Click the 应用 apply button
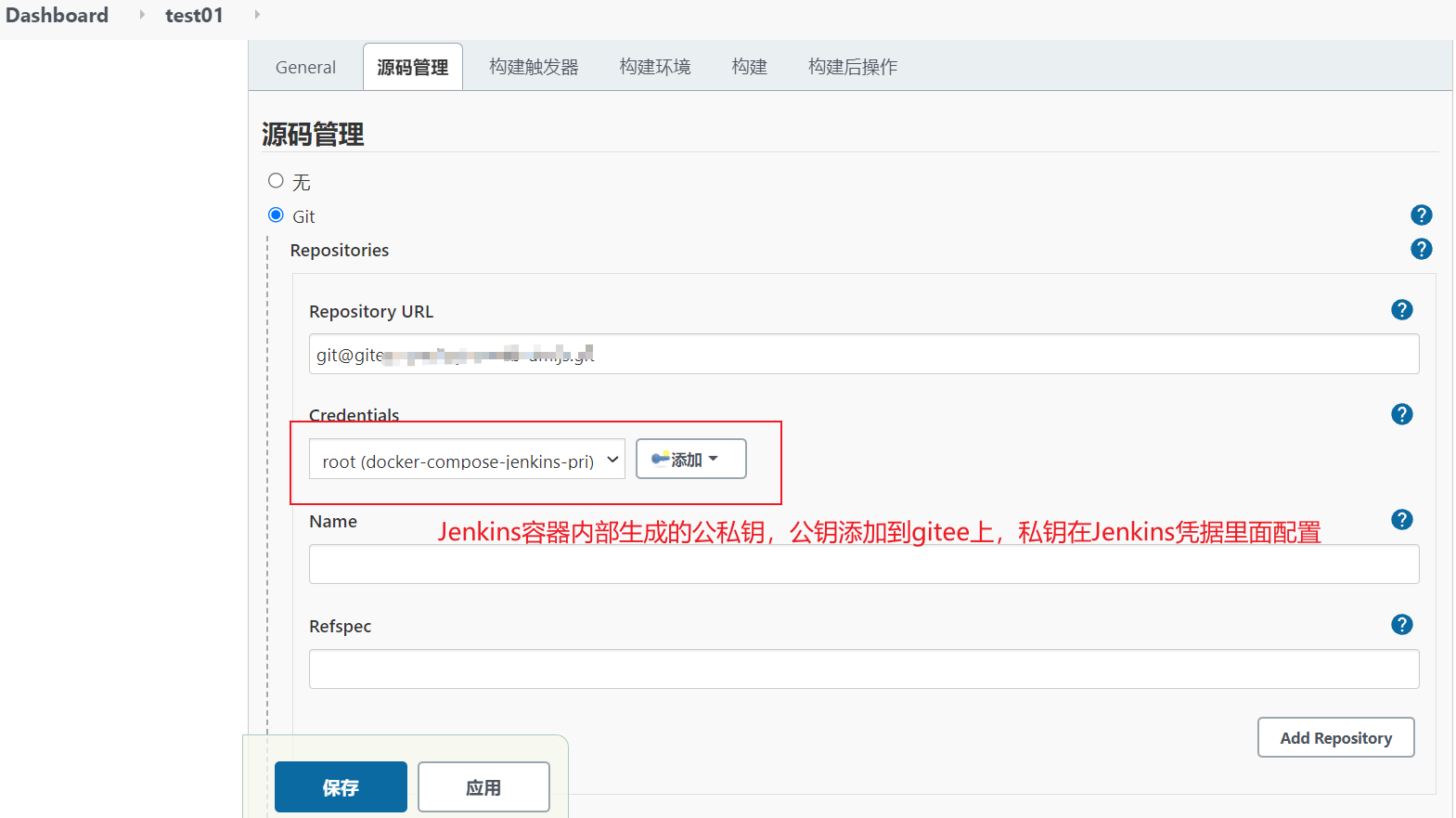The height and width of the screenshot is (818, 1456). 483,787
